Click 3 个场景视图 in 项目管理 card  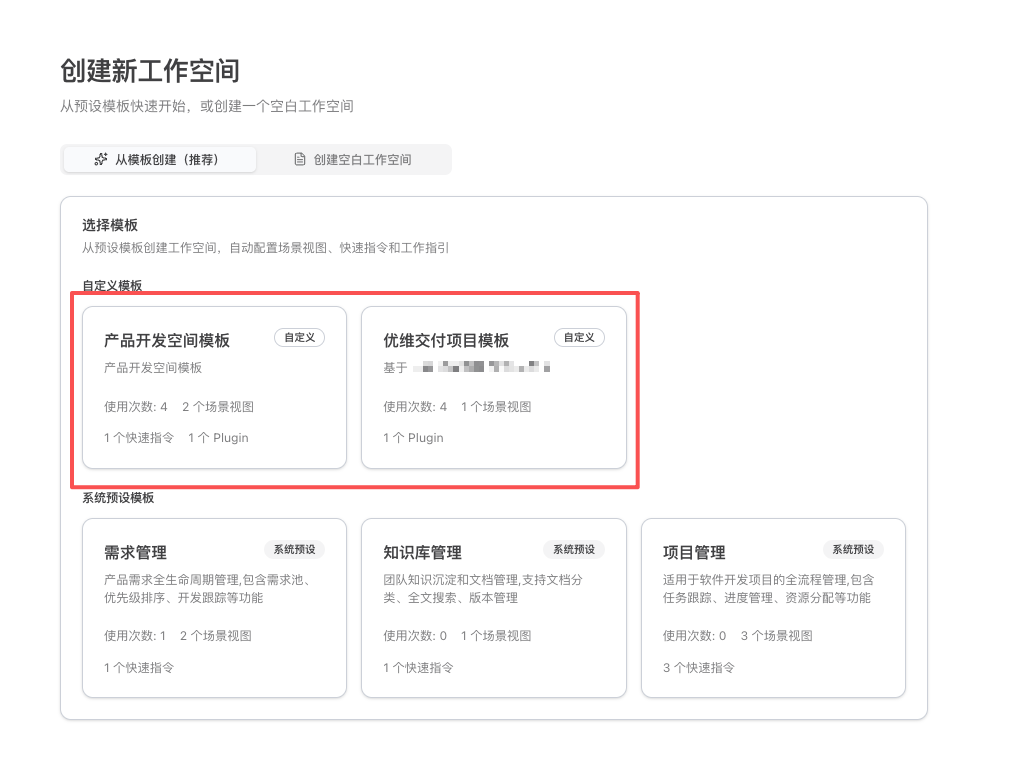[777, 636]
